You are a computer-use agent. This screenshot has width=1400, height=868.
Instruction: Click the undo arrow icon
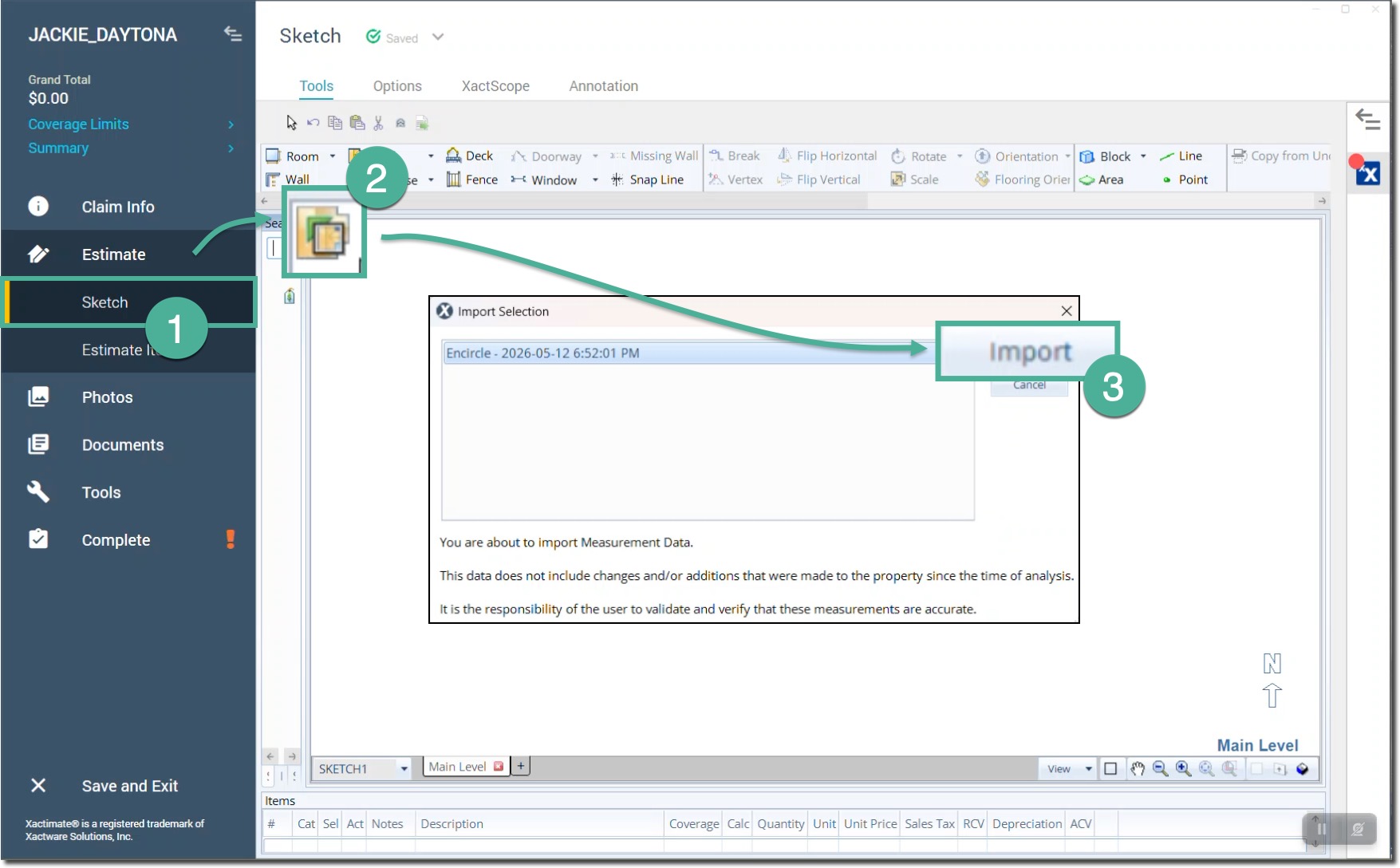pos(314,122)
